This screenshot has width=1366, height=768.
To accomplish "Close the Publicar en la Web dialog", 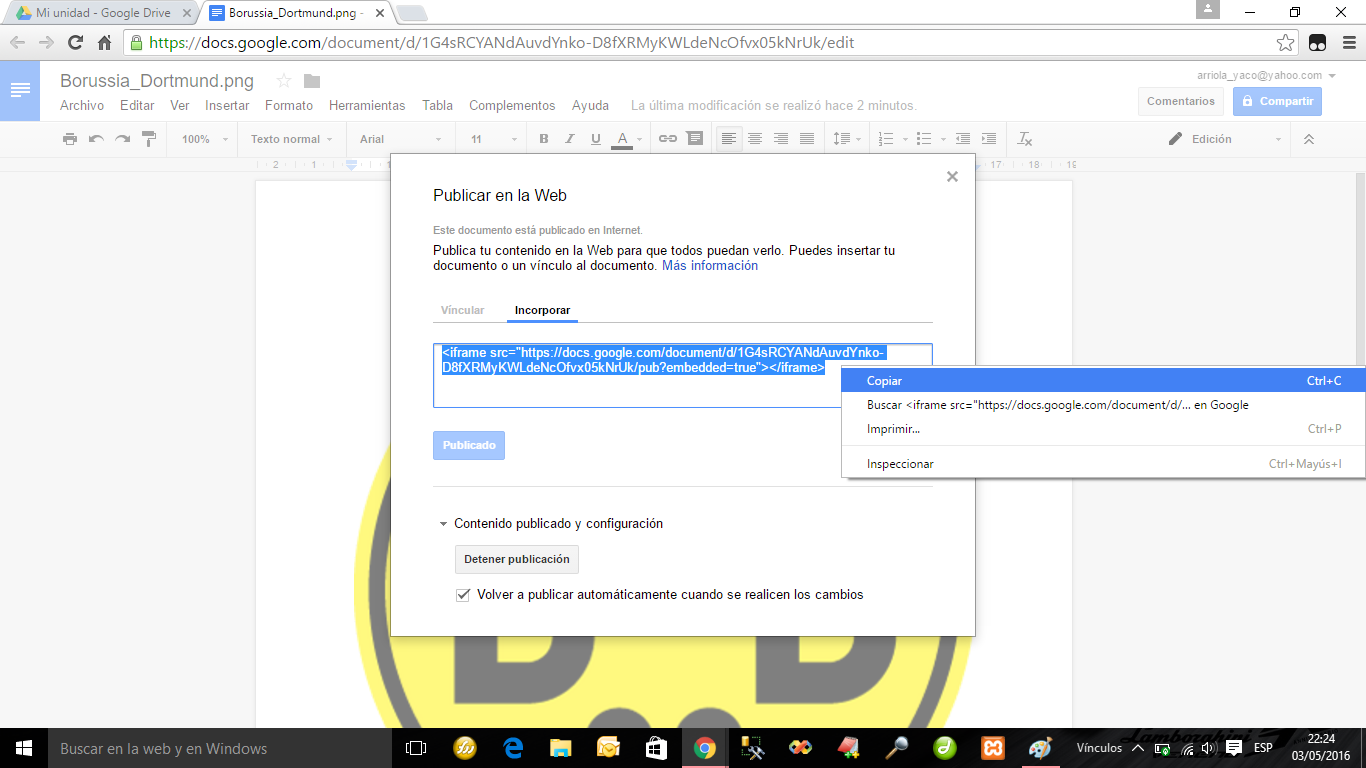I will 952,177.
